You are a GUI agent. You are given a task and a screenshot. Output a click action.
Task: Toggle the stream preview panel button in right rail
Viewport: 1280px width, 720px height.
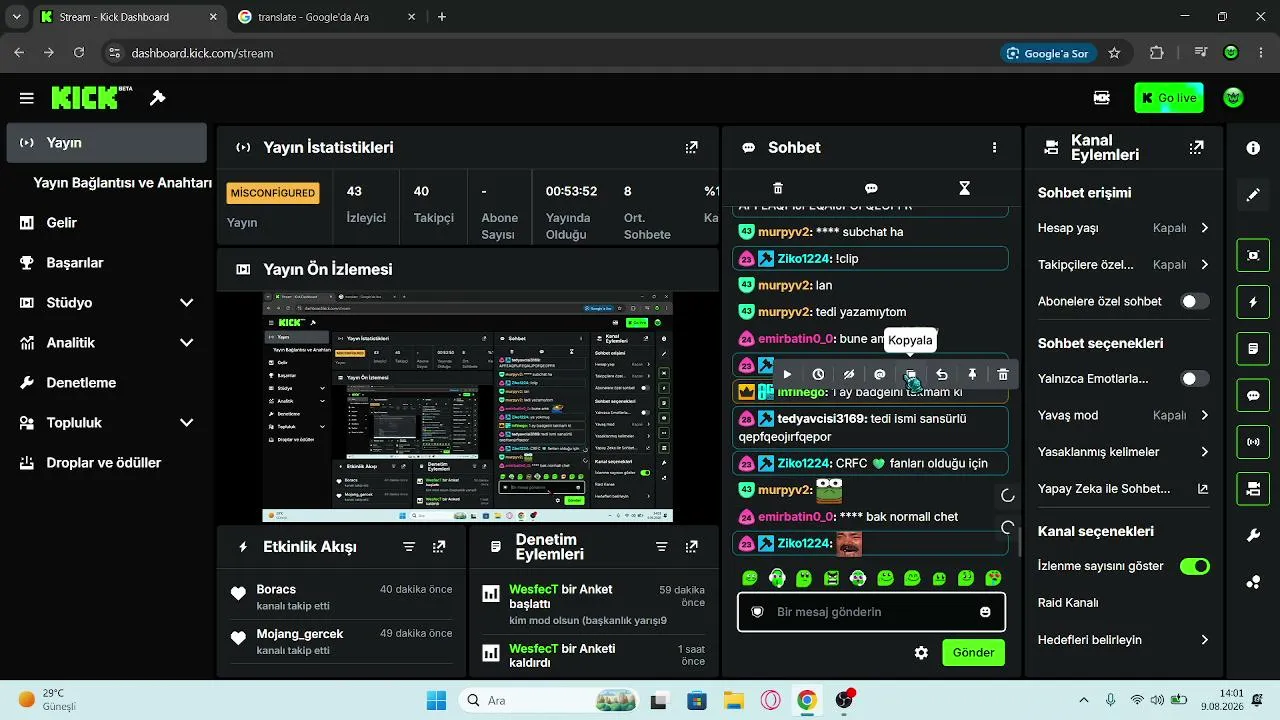pos(1253,255)
